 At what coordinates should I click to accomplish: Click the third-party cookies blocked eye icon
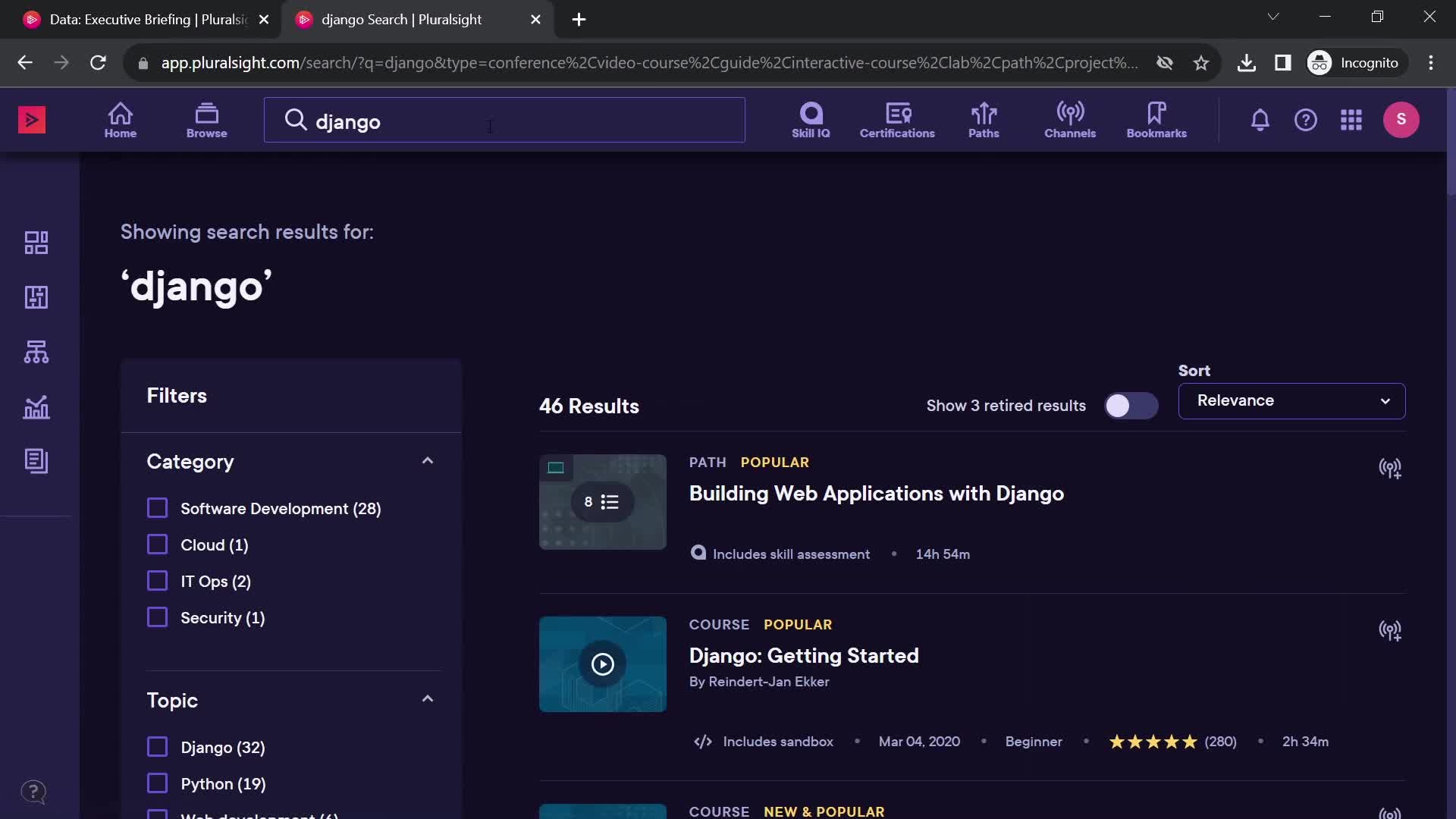pos(1164,63)
